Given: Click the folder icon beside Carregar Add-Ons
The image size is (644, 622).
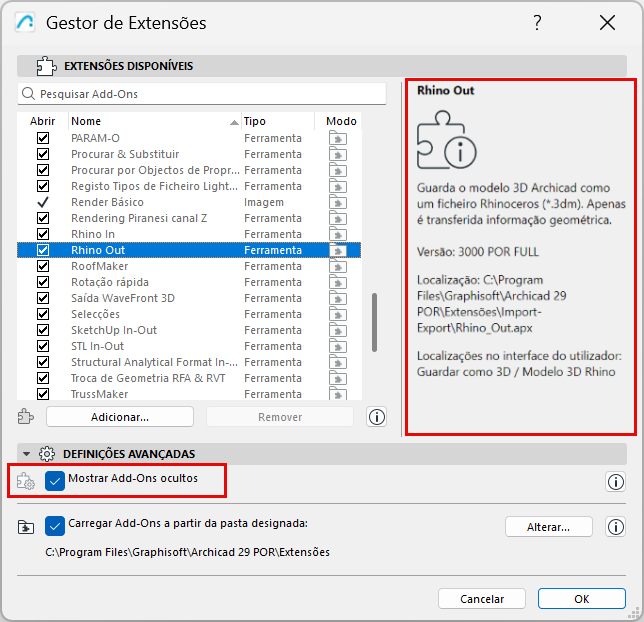Looking at the screenshot, I should tap(26, 527).
